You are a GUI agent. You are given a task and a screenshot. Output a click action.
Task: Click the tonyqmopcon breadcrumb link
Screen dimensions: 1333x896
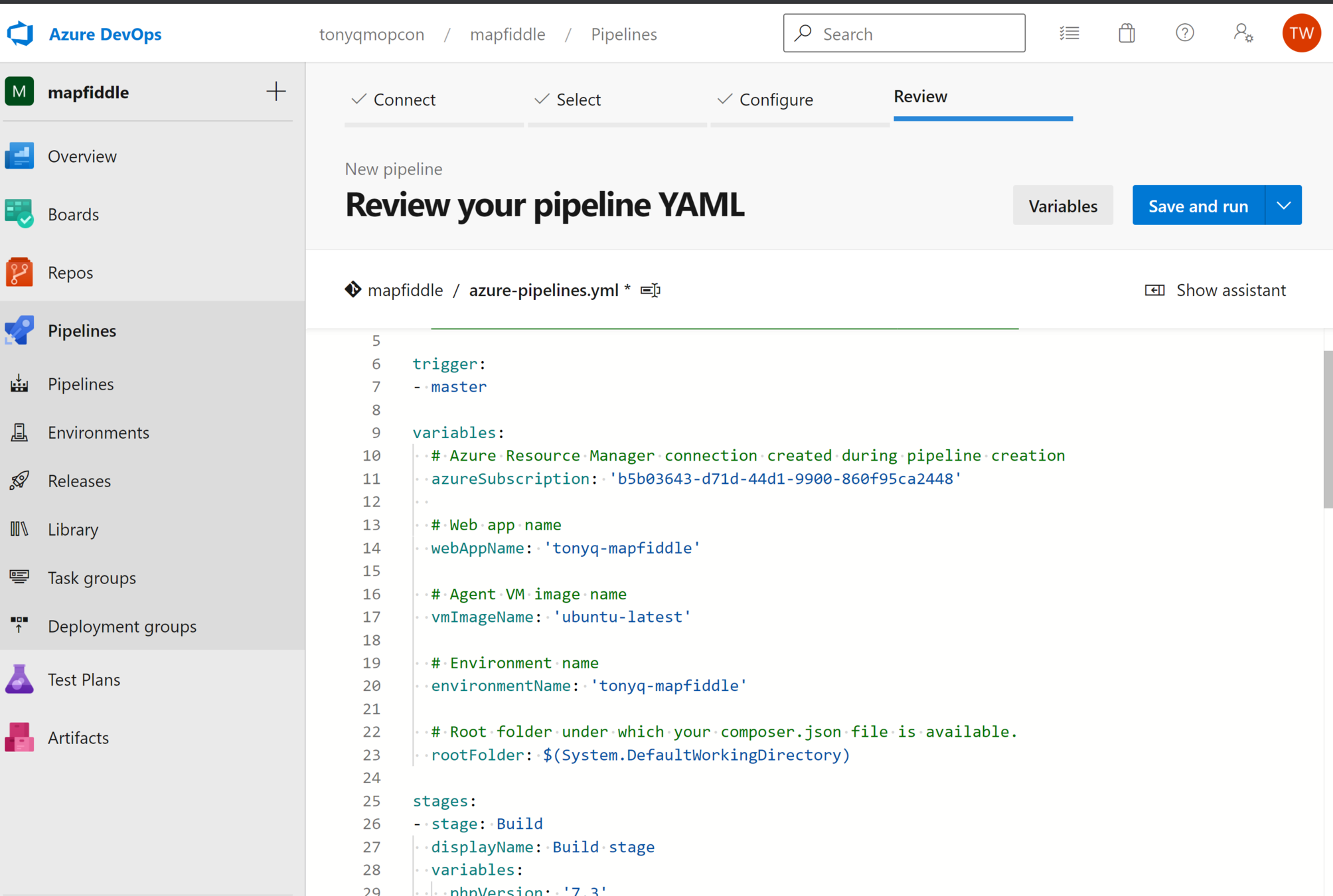pos(372,34)
